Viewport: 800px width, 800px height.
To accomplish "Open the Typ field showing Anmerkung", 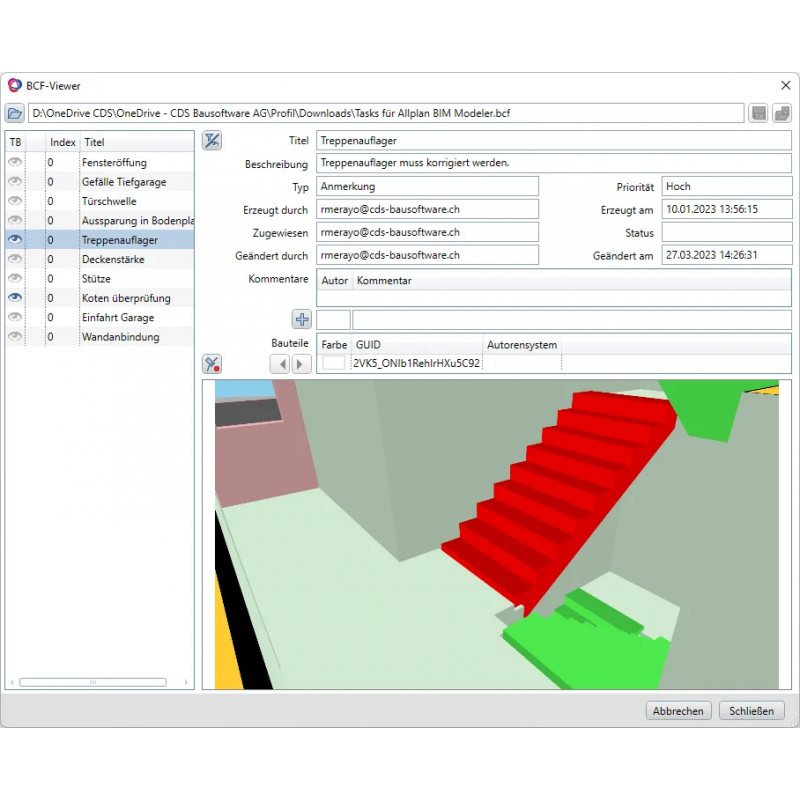I will 428,185.
